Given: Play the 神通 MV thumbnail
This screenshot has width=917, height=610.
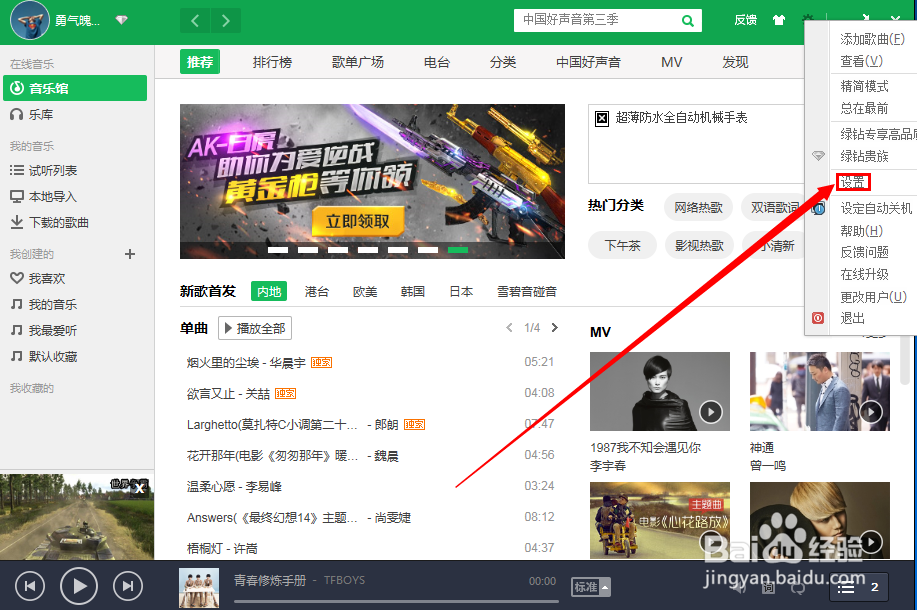Looking at the screenshot, I should click(820, 391).
